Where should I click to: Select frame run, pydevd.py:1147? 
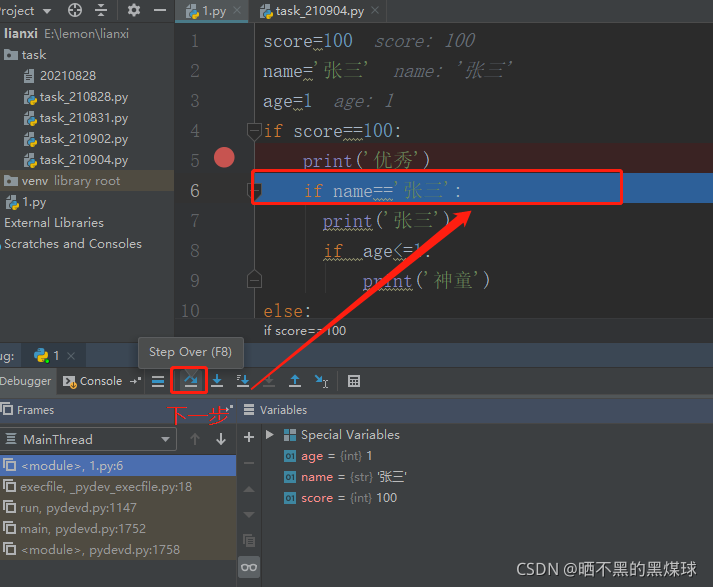tap(118, 507)
